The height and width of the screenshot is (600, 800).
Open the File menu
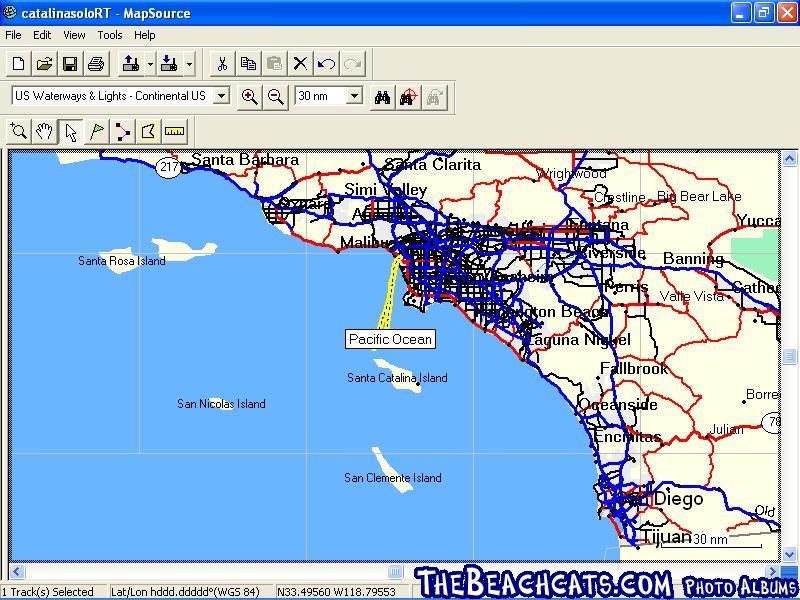13,35
